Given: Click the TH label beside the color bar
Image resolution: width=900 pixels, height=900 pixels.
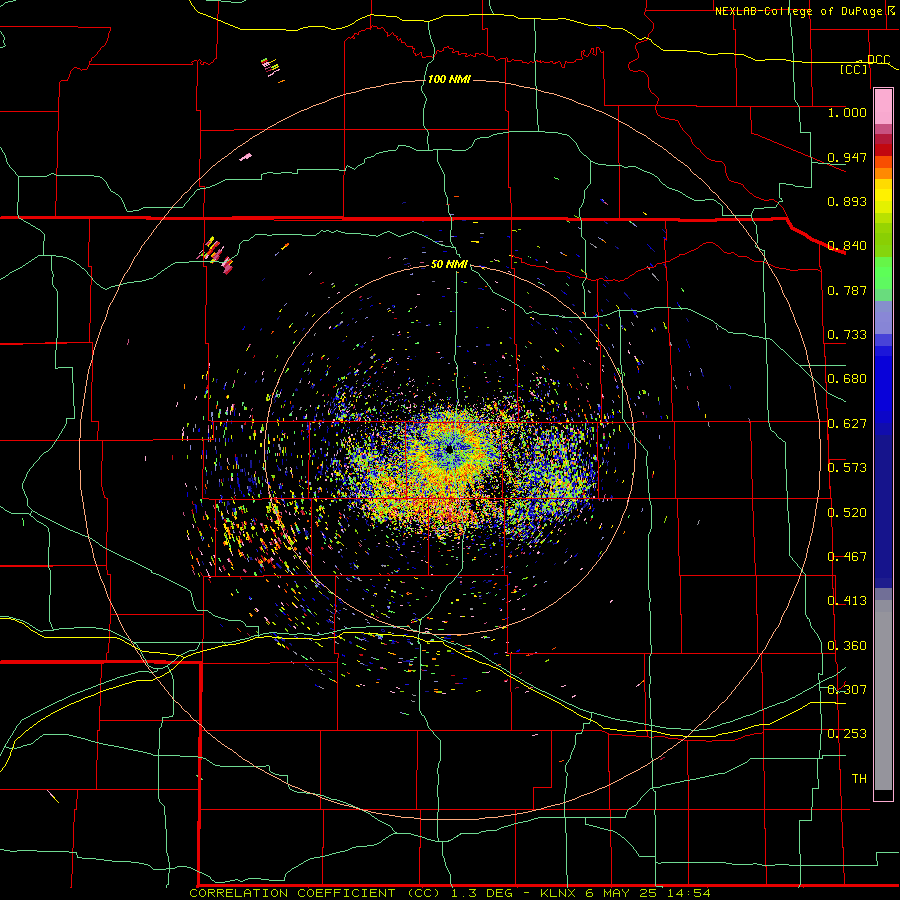Looking at the screenshot, I should [x=859, y=779].
